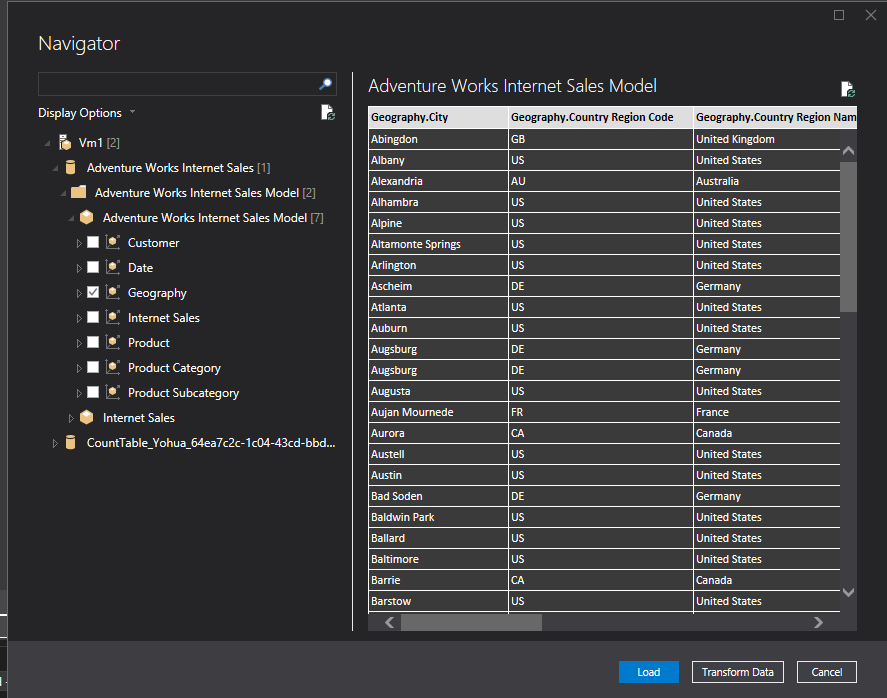Click the France country cell
The image size is (887, 698).
[767, 412]
